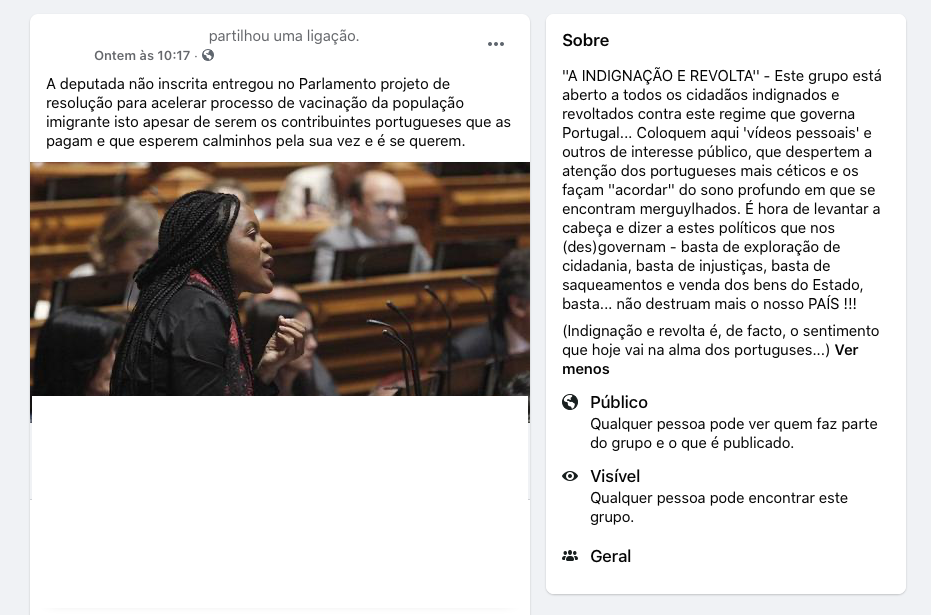
Task: Collapse description with Ver menos
Action: [x=710, y=359]
